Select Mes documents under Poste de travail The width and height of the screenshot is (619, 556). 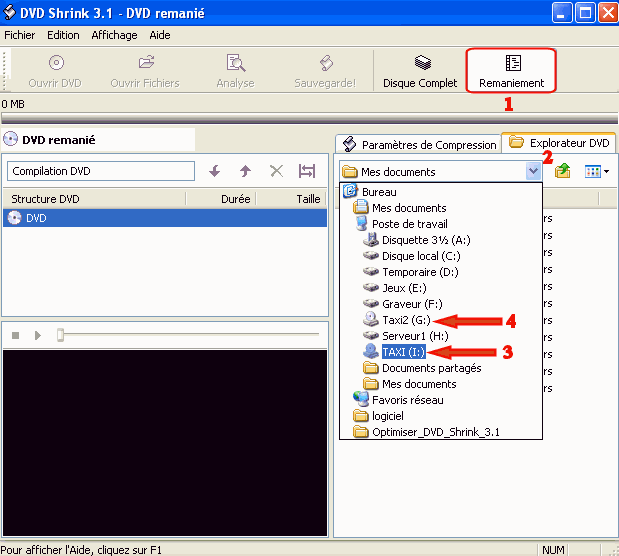pyautogui.click(x=419, y=384)
